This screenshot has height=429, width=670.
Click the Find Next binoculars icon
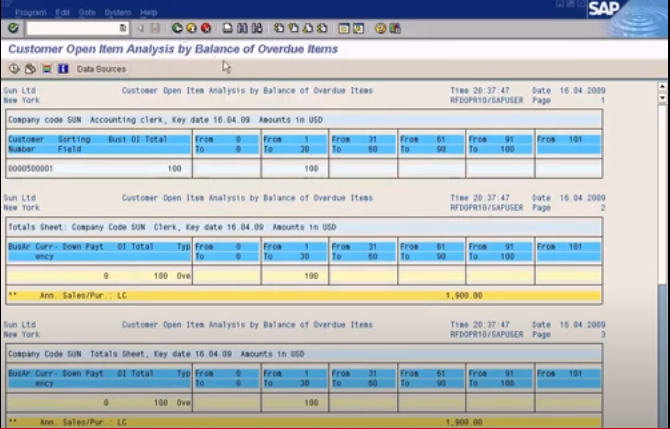click(x=257, y=28)
